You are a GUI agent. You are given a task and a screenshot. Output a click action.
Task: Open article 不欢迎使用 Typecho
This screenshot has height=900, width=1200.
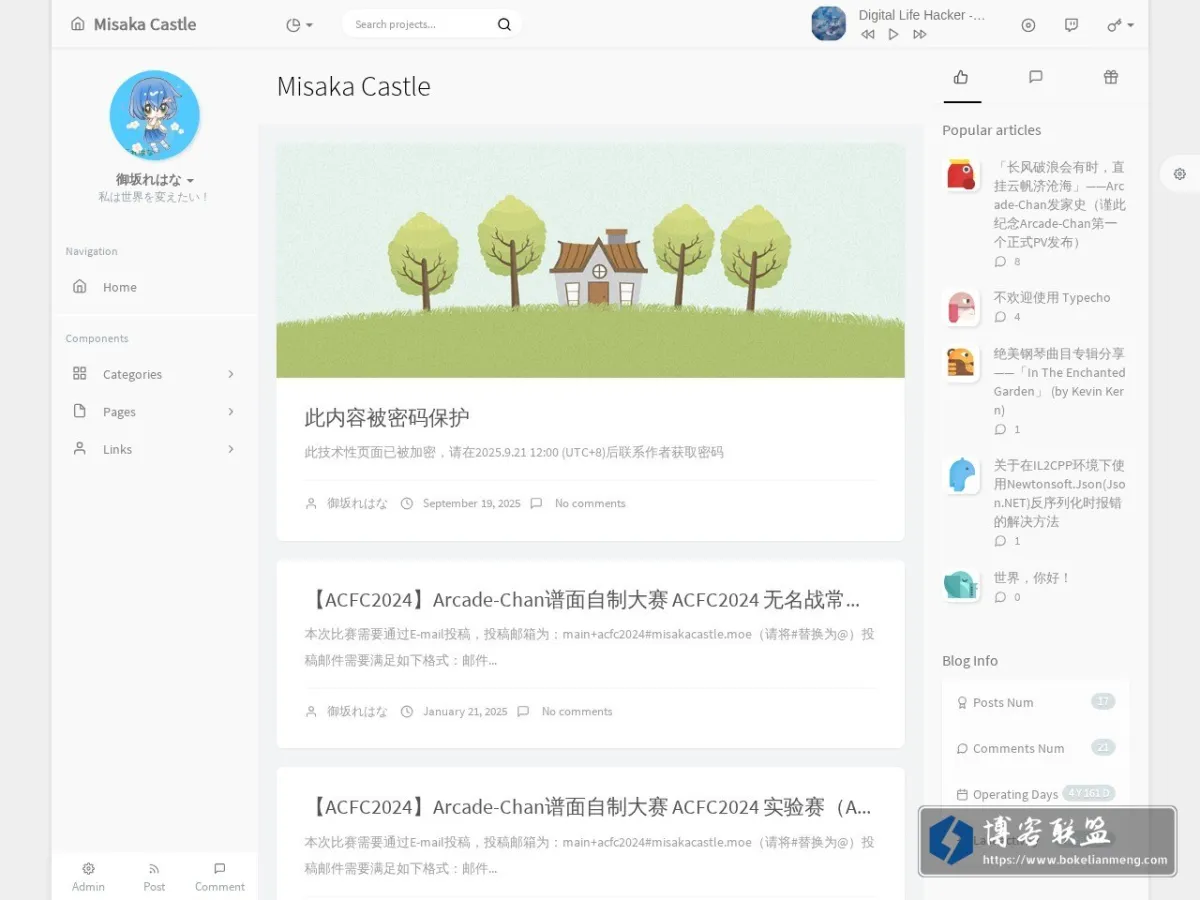pyautogui.click(x=1052, y=298)
